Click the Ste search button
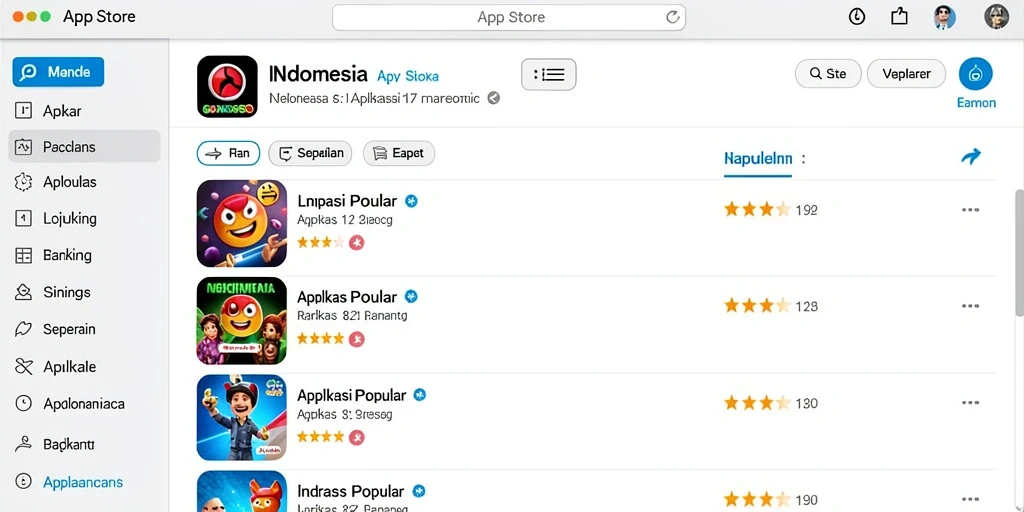This screenshot has height=512, width=1024. coord(828,74)
